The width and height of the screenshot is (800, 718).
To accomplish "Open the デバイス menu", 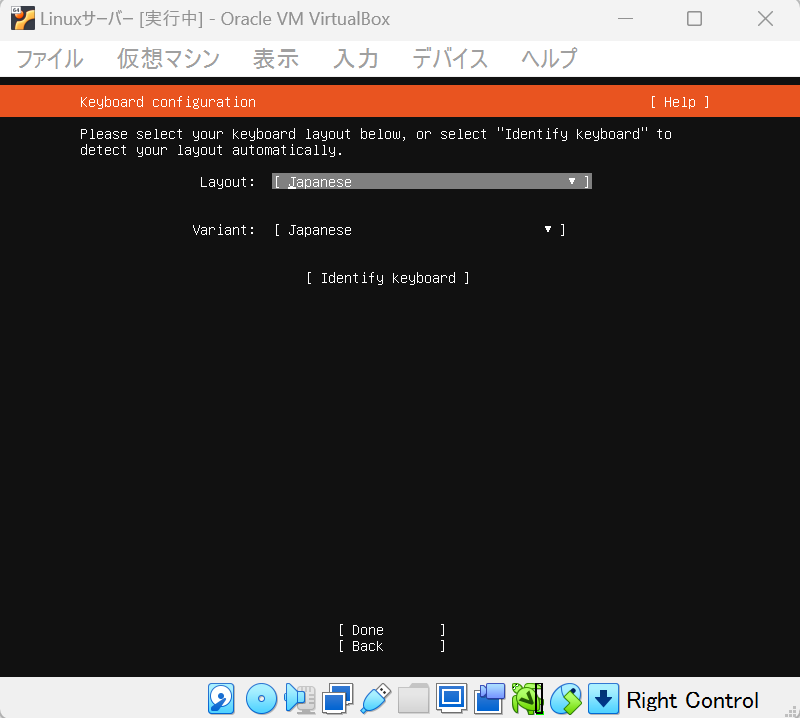I will [x=449, y=59].
